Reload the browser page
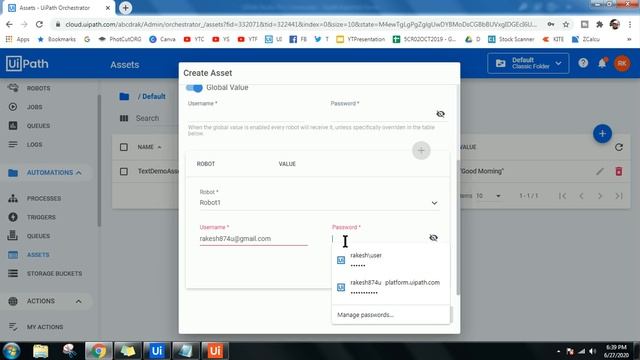 (x=39, y=24)
